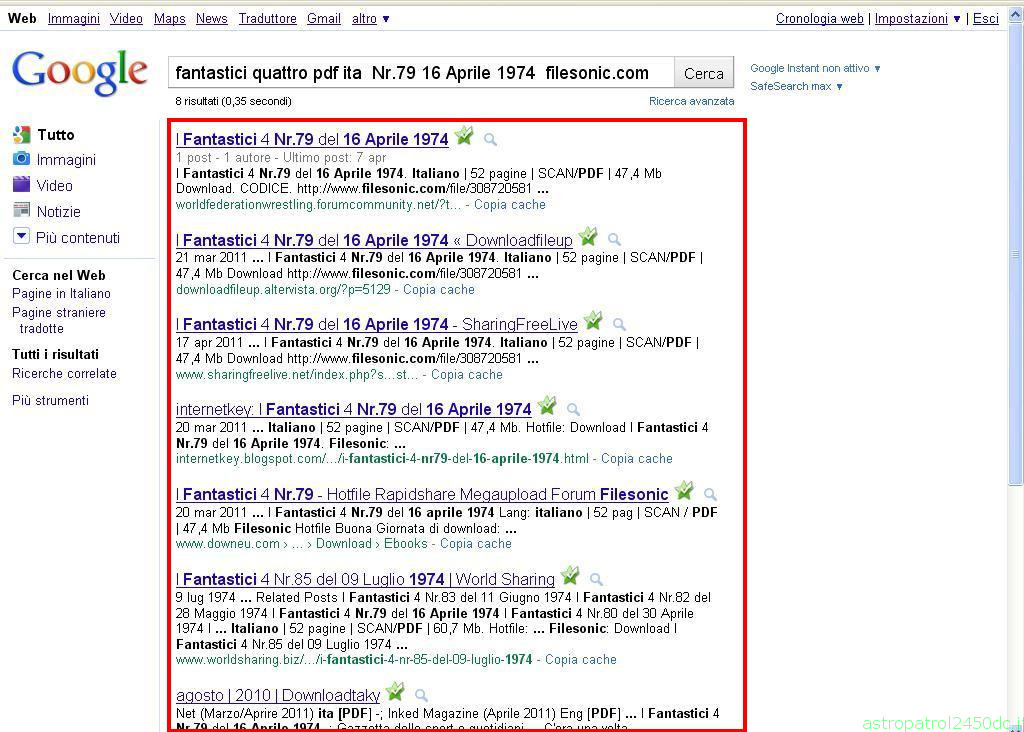
Task: Open Cronologia web link
Action: tap(820, 19)
